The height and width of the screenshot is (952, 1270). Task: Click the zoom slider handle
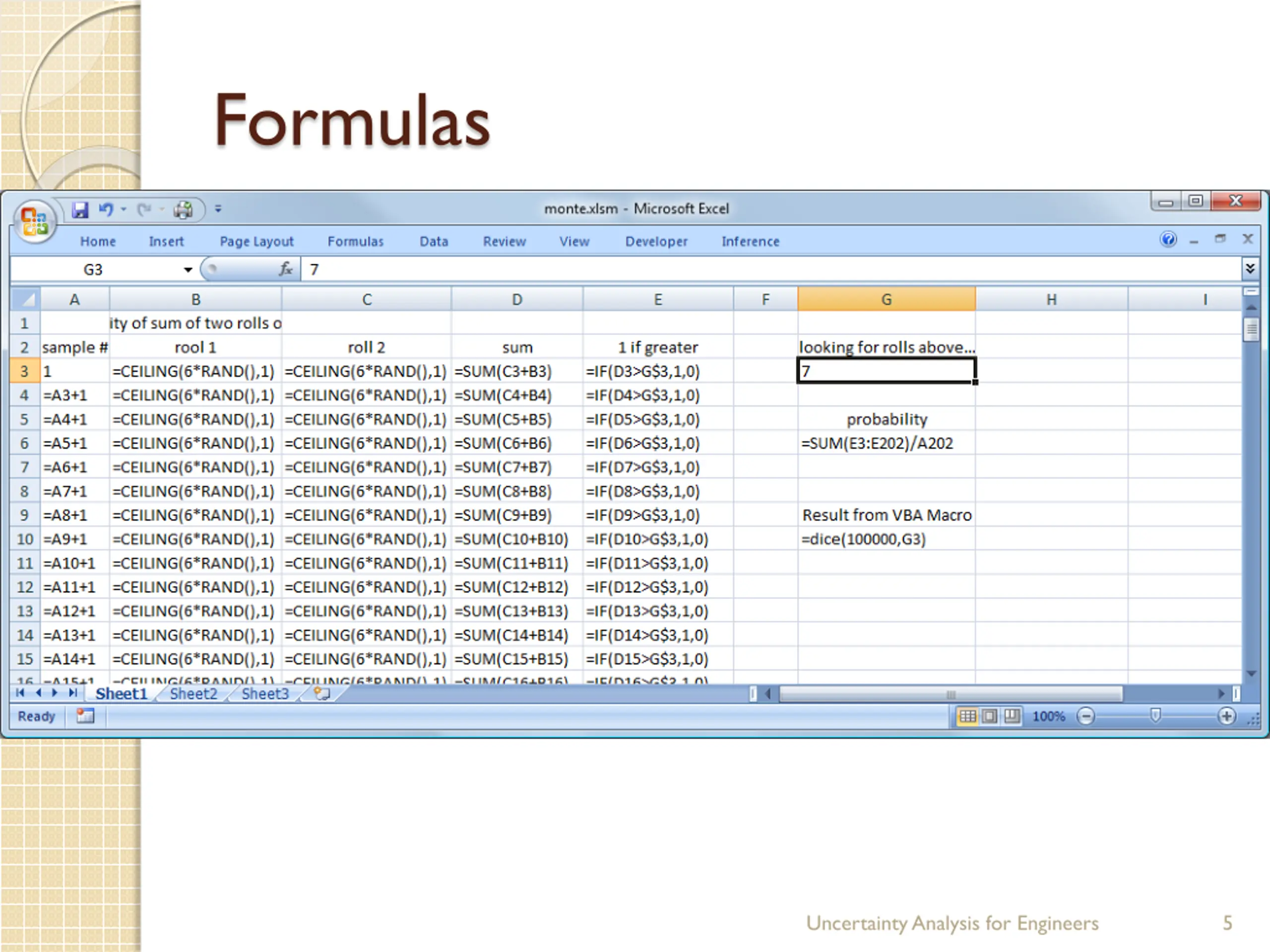[1155, 715]
